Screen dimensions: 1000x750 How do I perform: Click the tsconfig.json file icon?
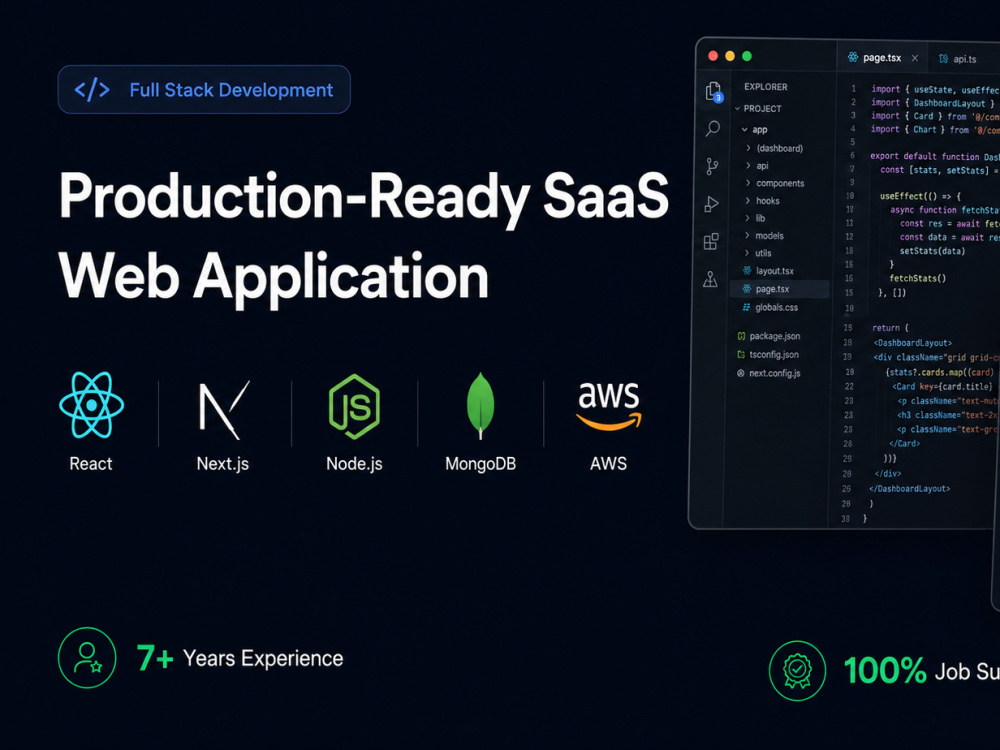click(741, 355)
